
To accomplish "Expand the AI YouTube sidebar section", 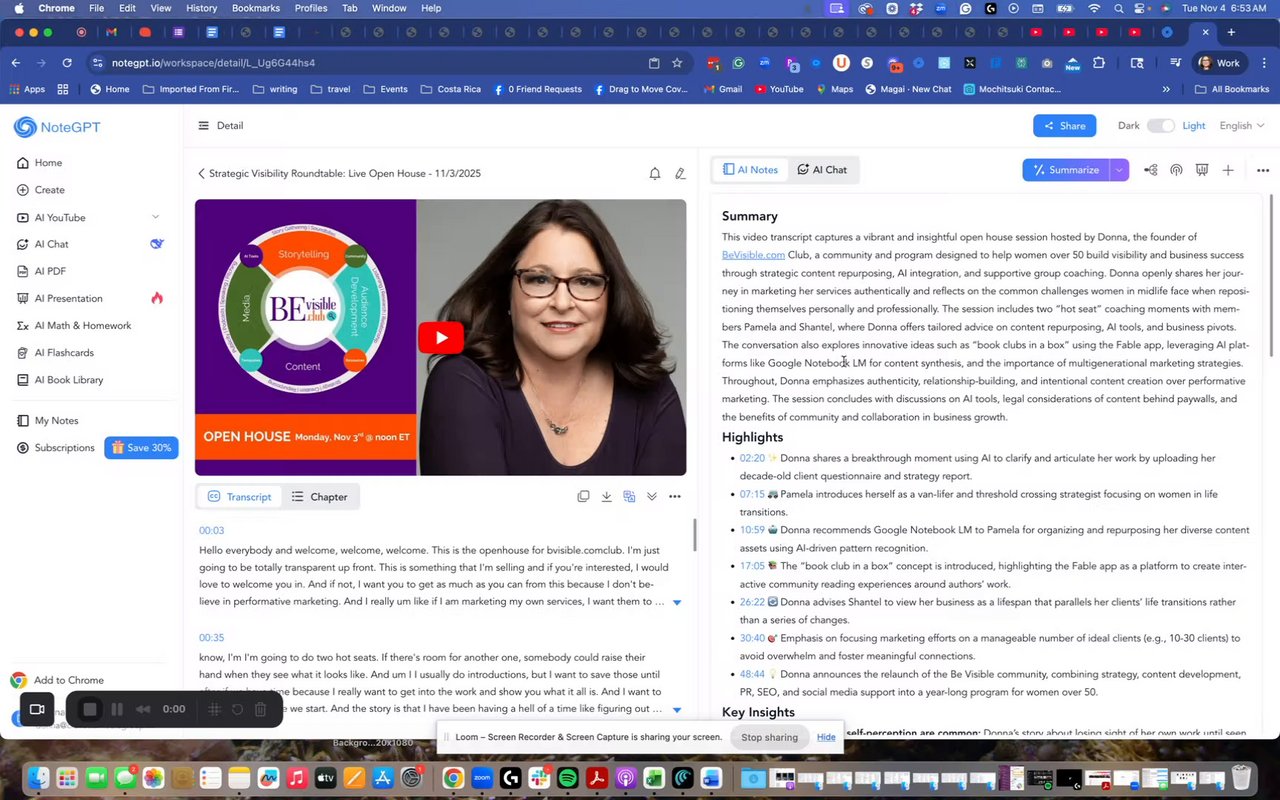I will click(x=155, y=217).
